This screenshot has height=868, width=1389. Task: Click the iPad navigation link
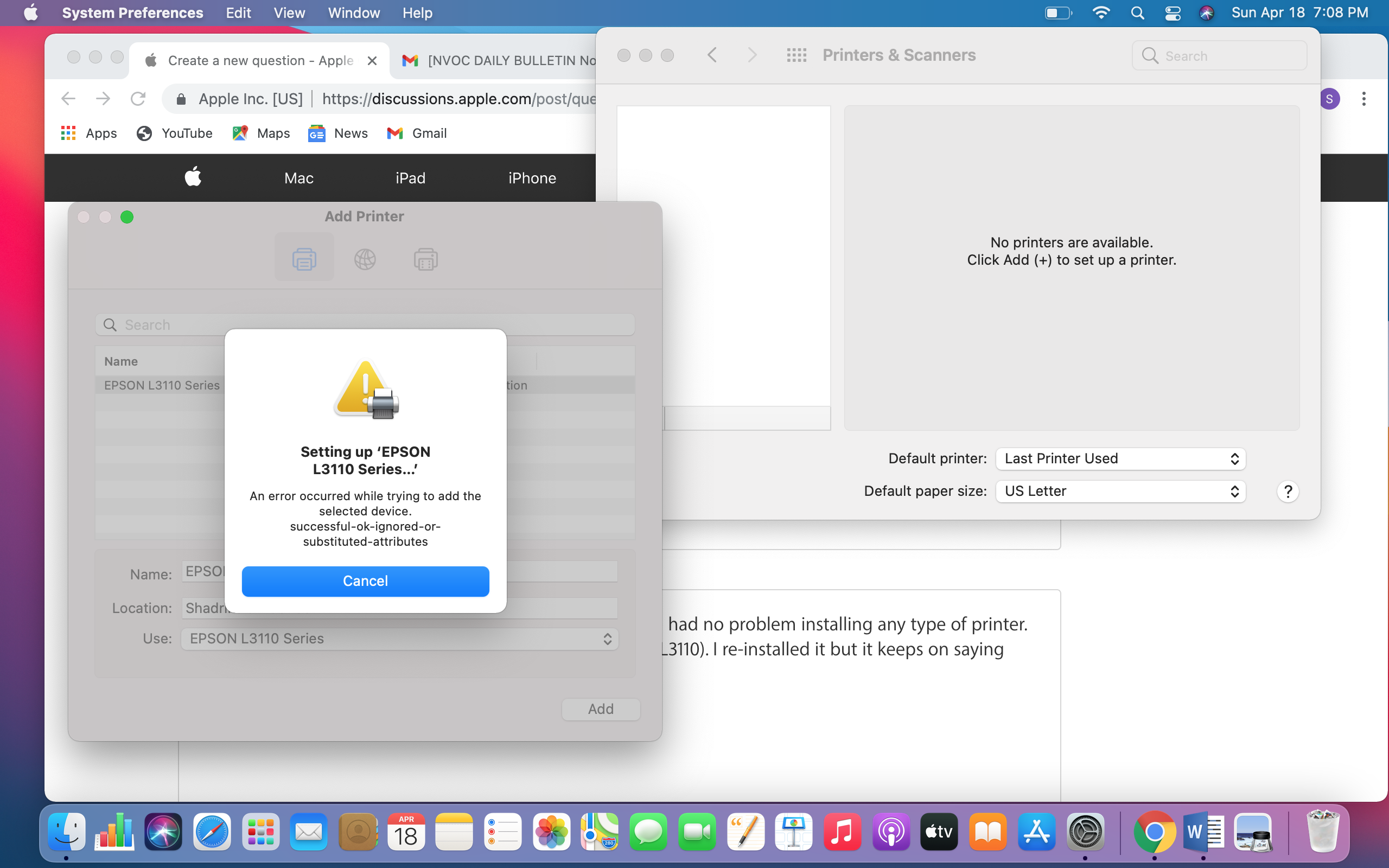tap(410, 178)
